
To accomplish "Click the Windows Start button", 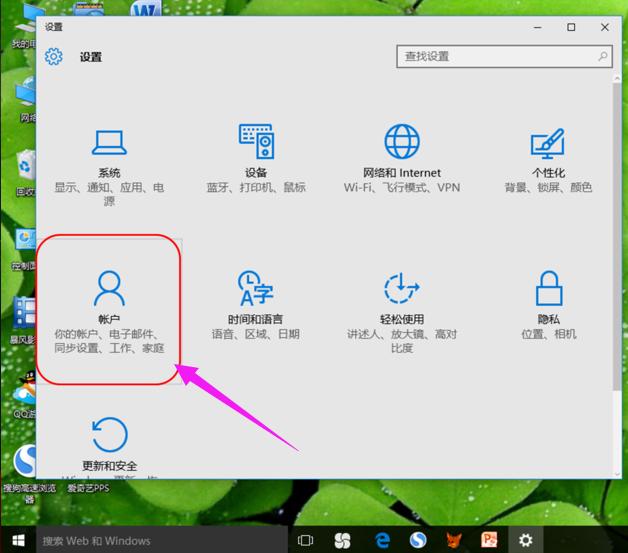I will 17,540.
